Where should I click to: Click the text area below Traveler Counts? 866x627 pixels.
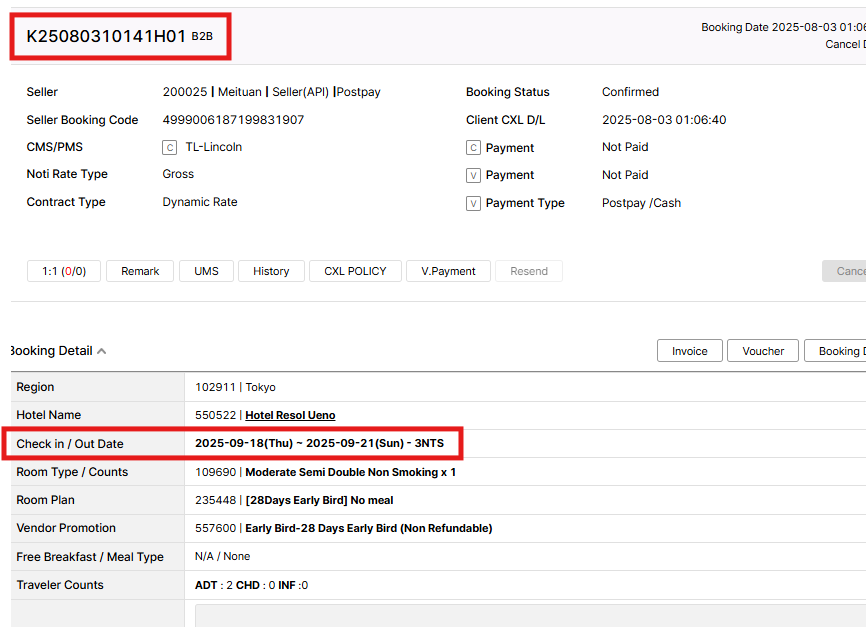(x=530, y=614)
